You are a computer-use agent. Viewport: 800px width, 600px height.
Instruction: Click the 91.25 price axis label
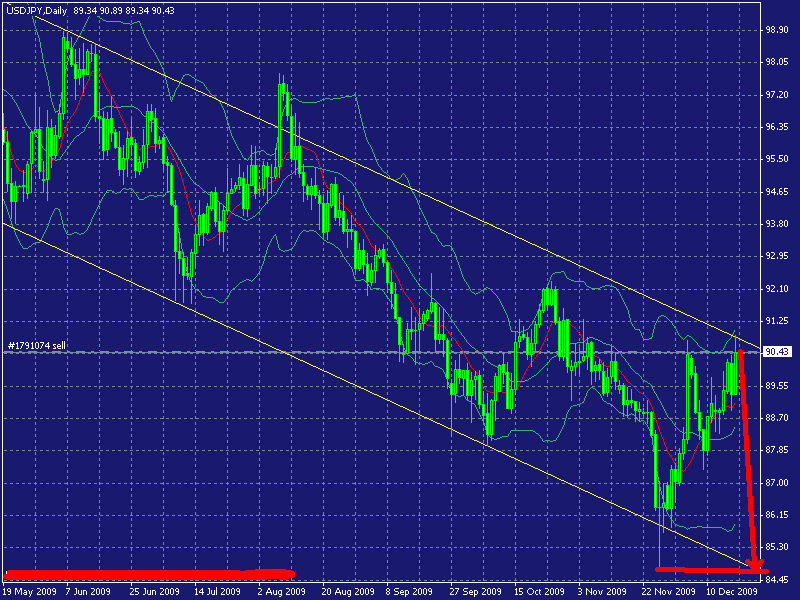[777, 321]
